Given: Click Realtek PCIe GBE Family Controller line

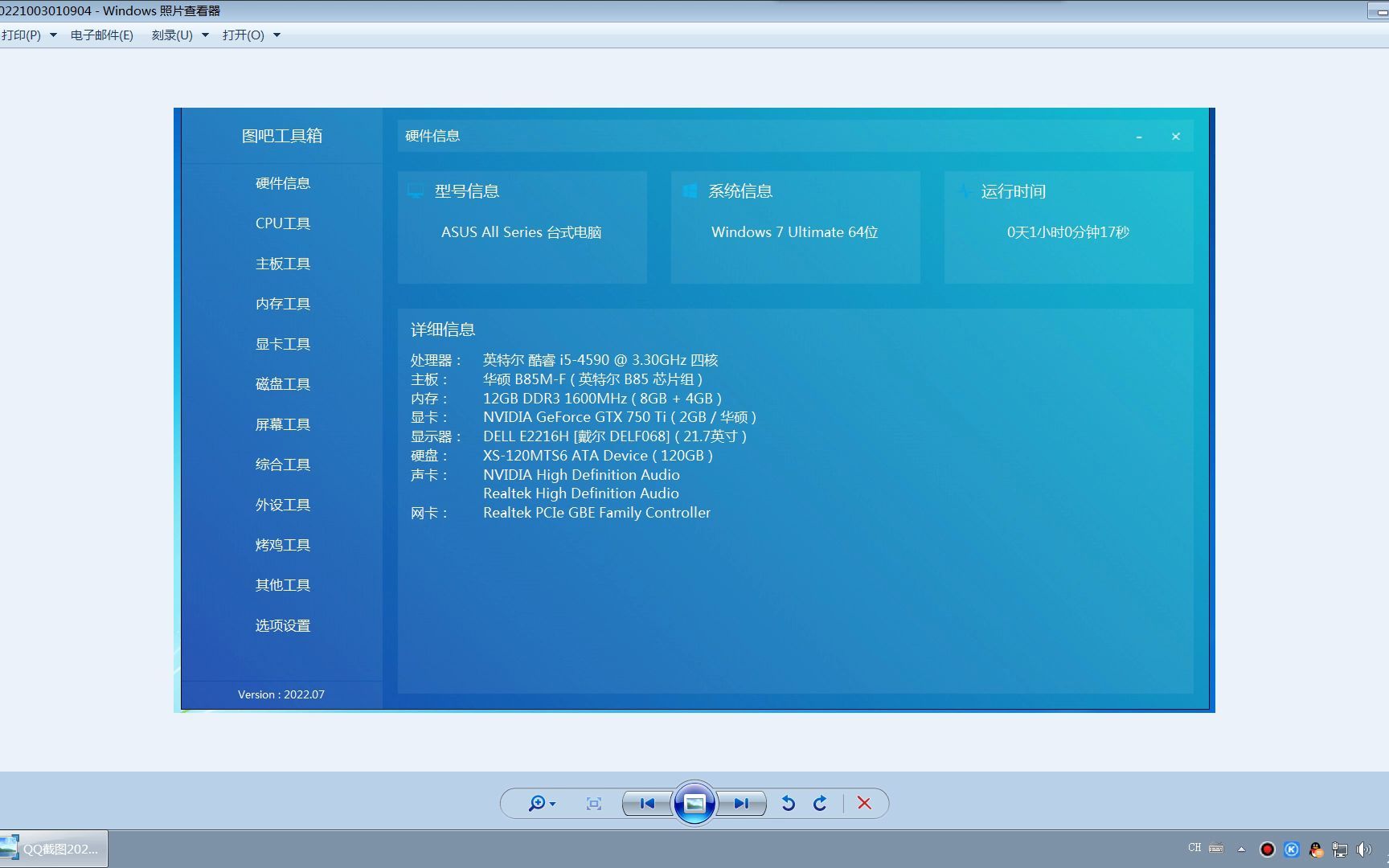Looking at the screenshot, I should tap(596, 513).
